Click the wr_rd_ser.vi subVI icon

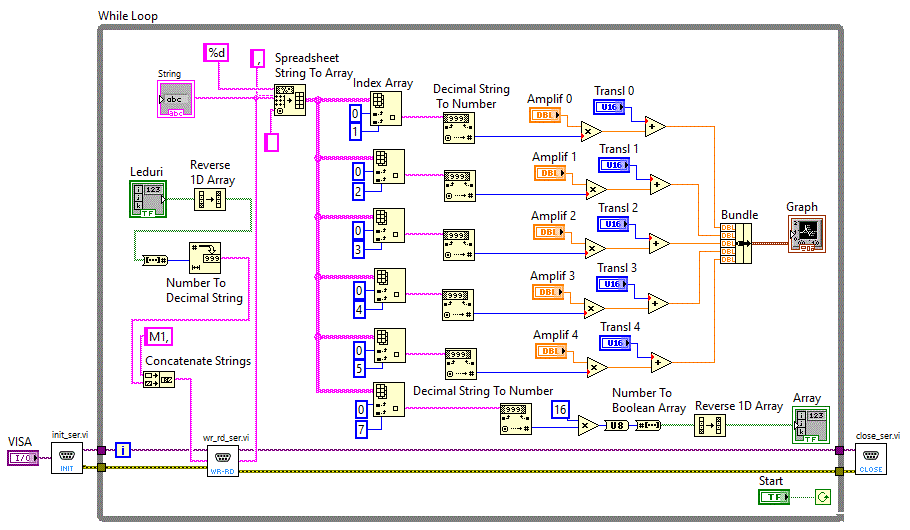point(222,462)
